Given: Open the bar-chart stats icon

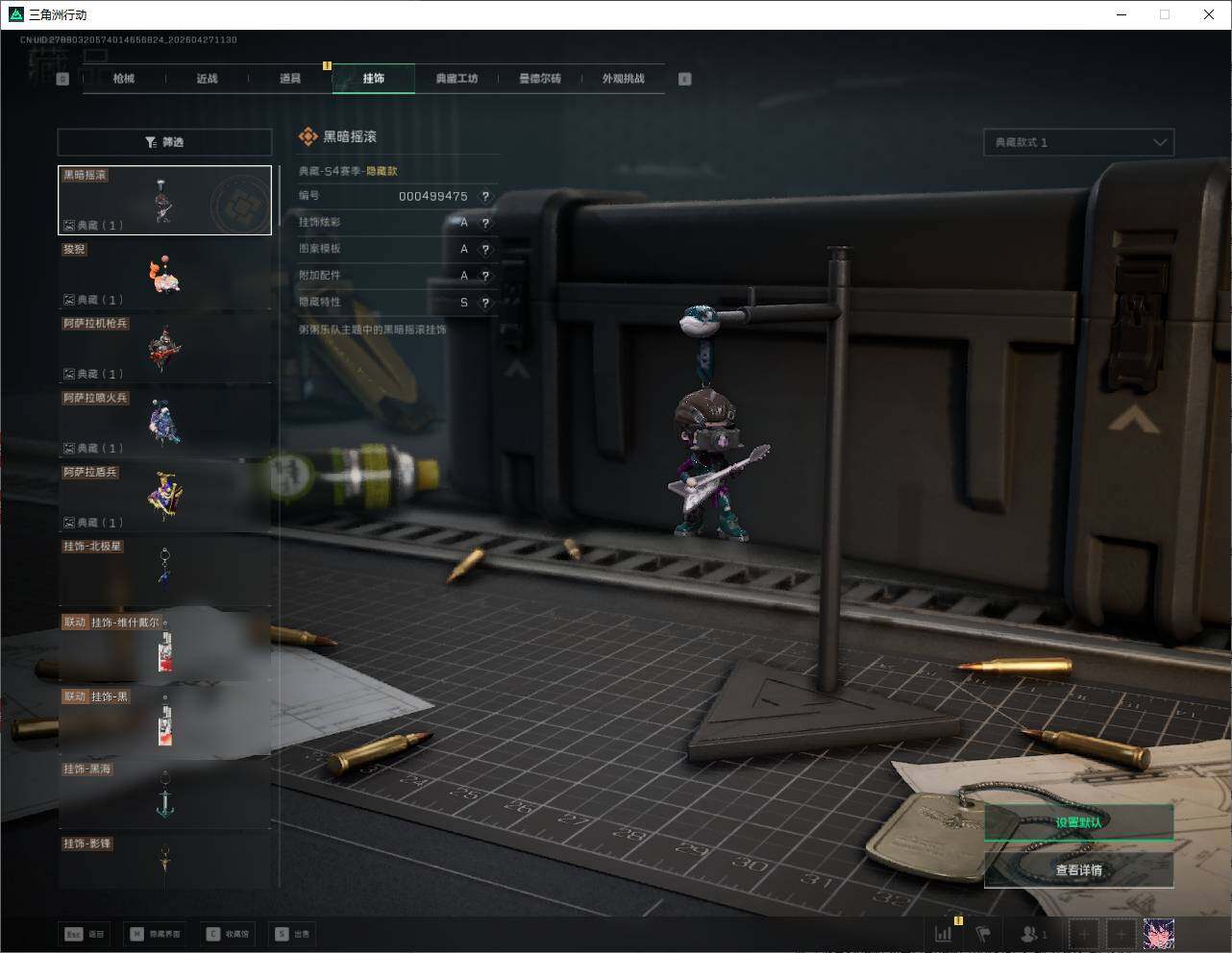Looking at the screenshot, I should [945, 934].
